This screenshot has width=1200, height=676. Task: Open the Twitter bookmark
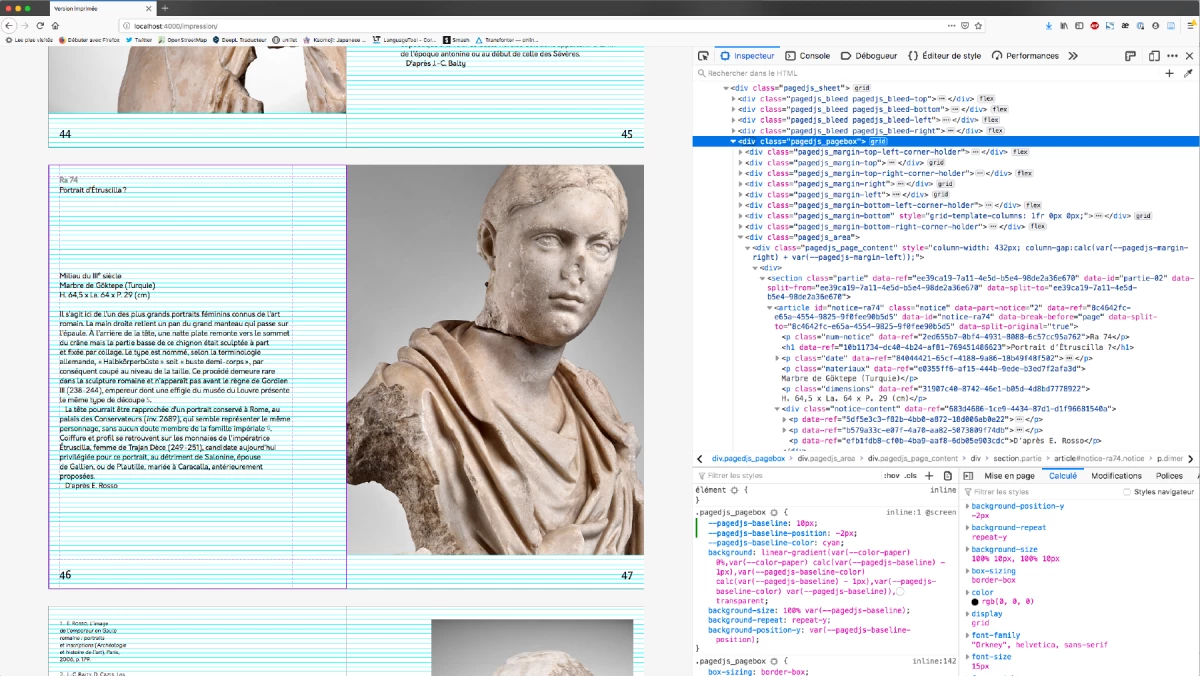pyautogui.click(x=137, y=40)
